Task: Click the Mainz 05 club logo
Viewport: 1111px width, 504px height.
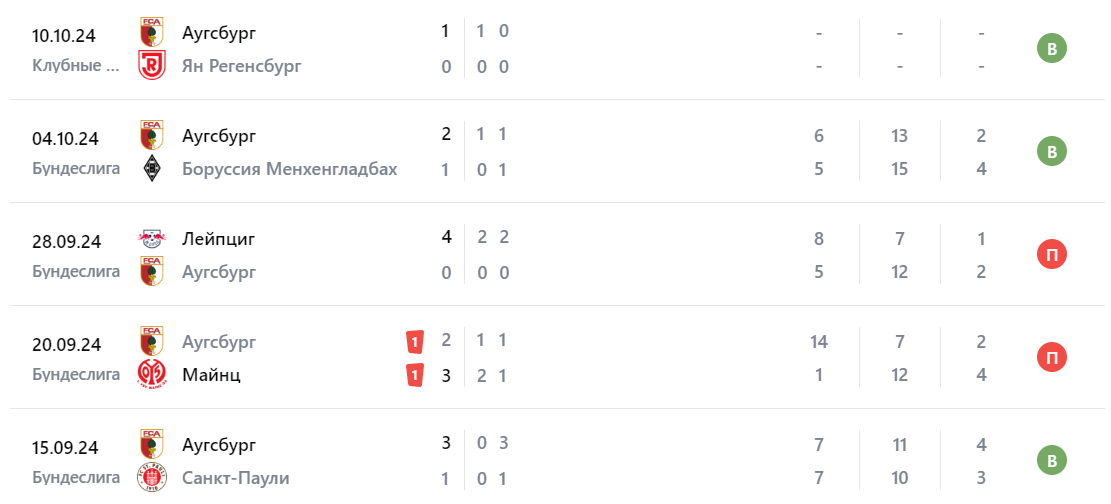Action: point(152,375)
